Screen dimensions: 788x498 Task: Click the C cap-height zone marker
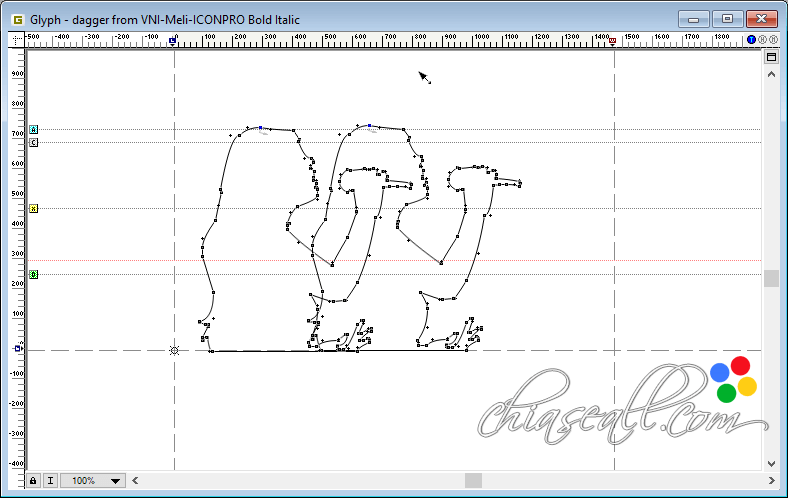click(34, 143)
